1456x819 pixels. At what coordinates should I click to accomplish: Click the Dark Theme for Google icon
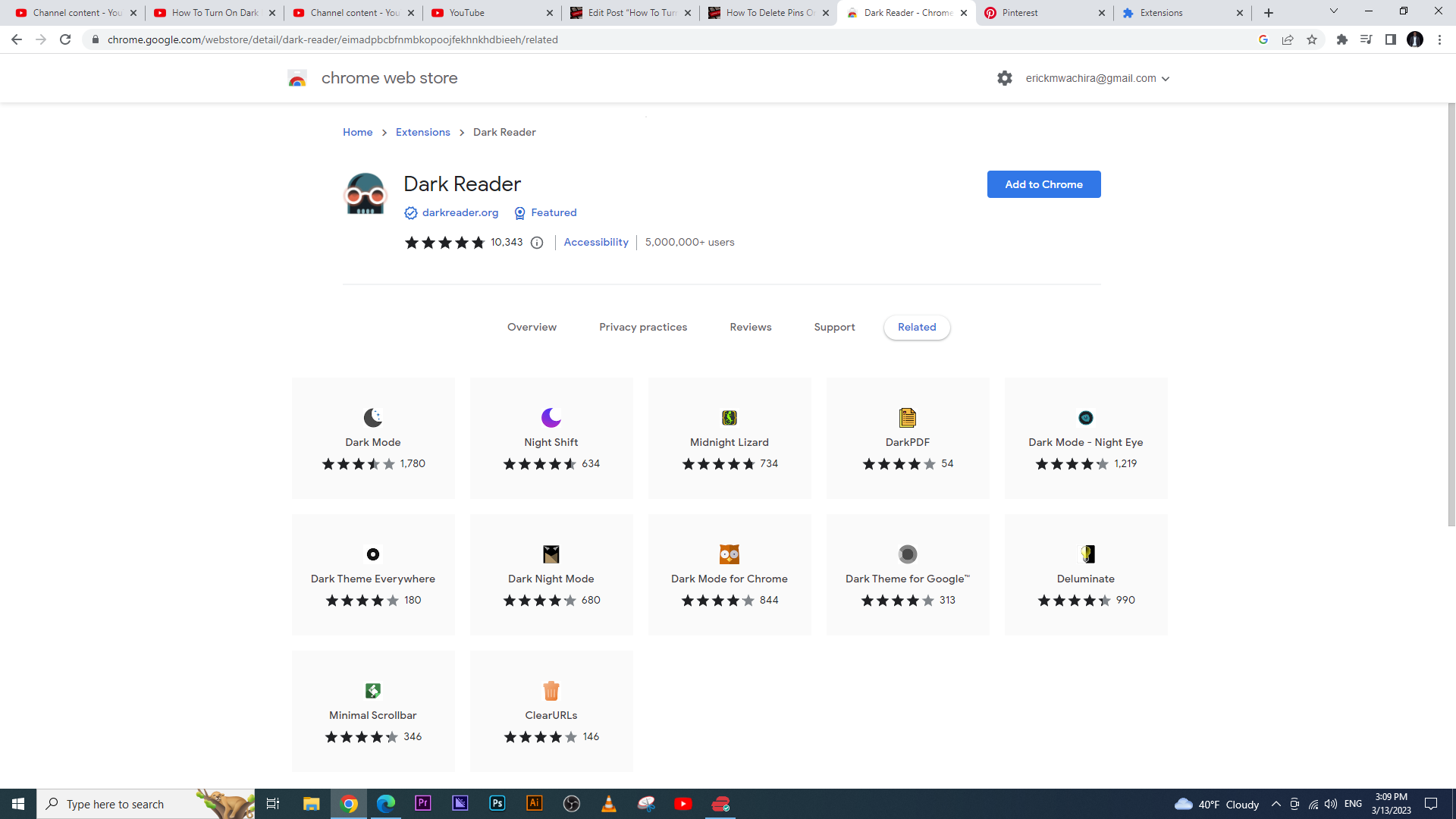tap(908, 554)
